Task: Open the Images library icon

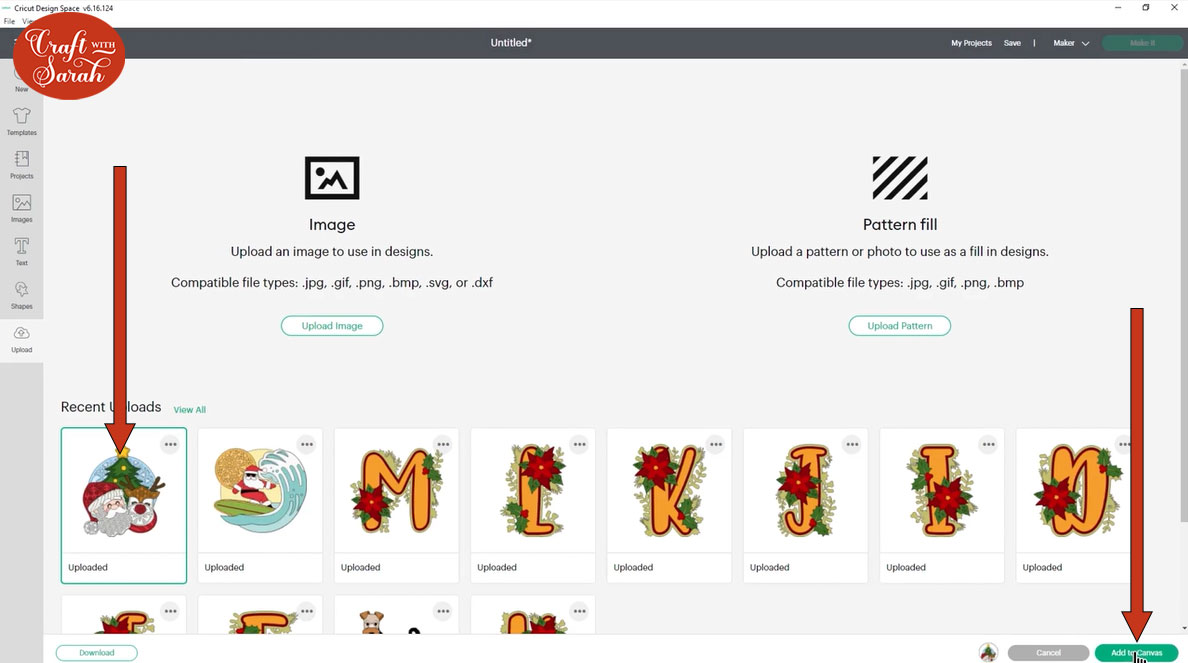Action: tap(21, 202)
